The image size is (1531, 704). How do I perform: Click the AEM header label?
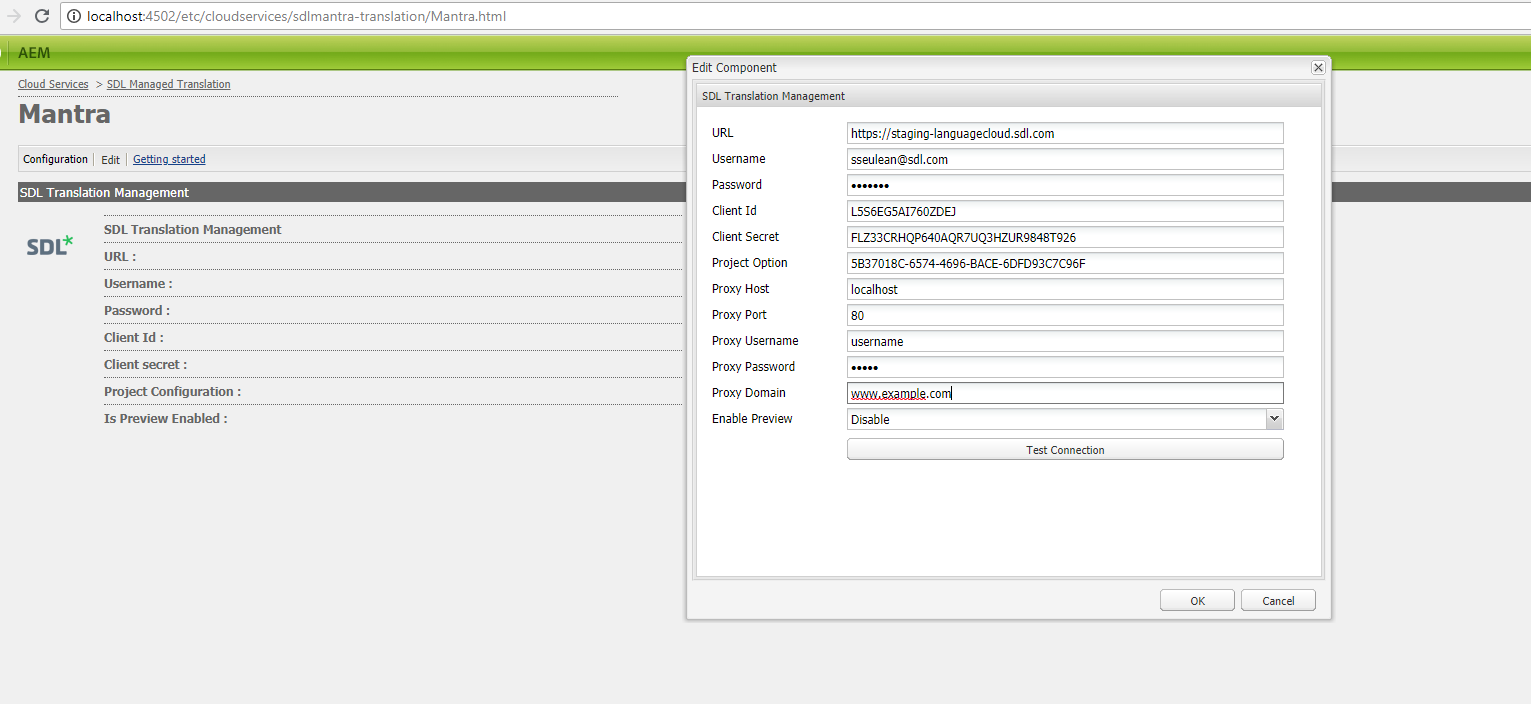(x=34, y=53)
